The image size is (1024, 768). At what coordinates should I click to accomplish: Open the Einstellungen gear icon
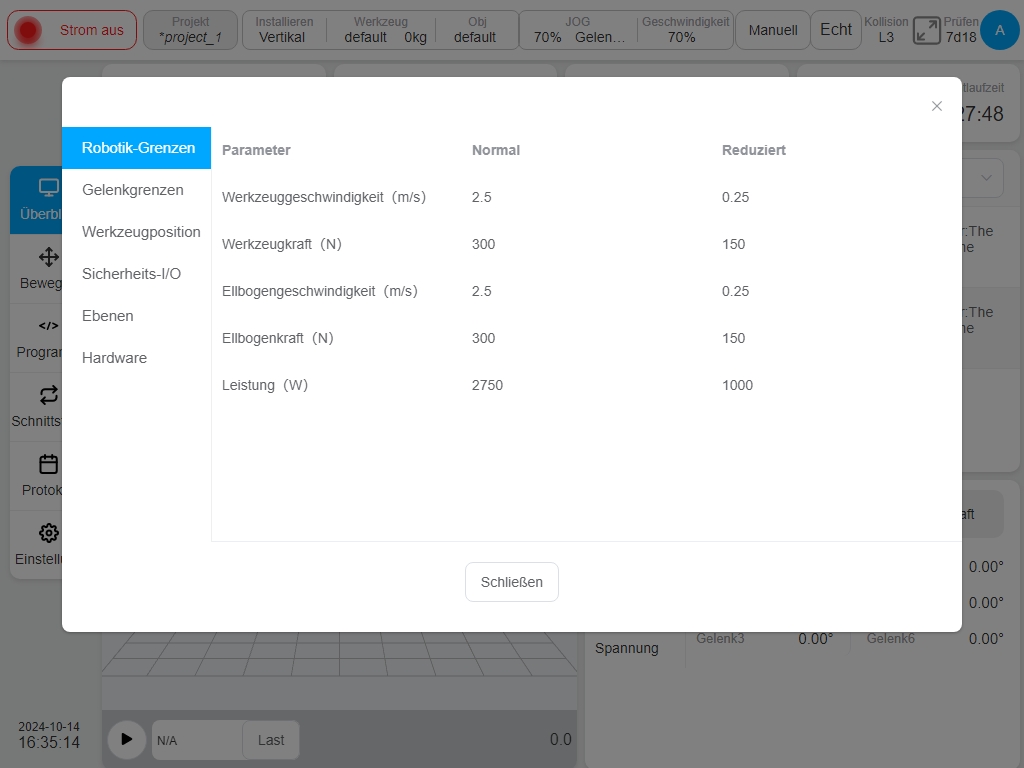(48, 533)
